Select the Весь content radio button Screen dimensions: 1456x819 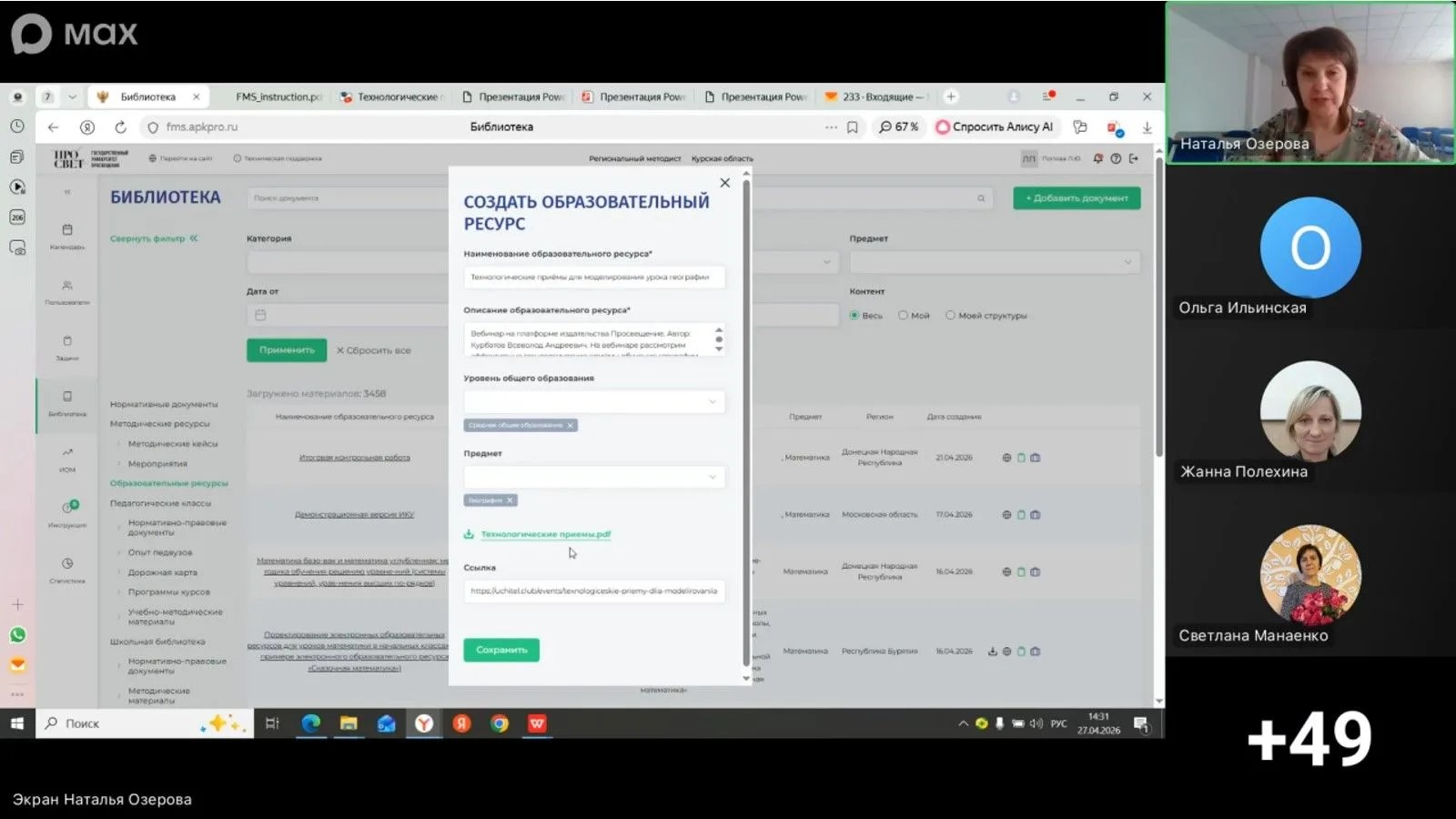point(854,316)
